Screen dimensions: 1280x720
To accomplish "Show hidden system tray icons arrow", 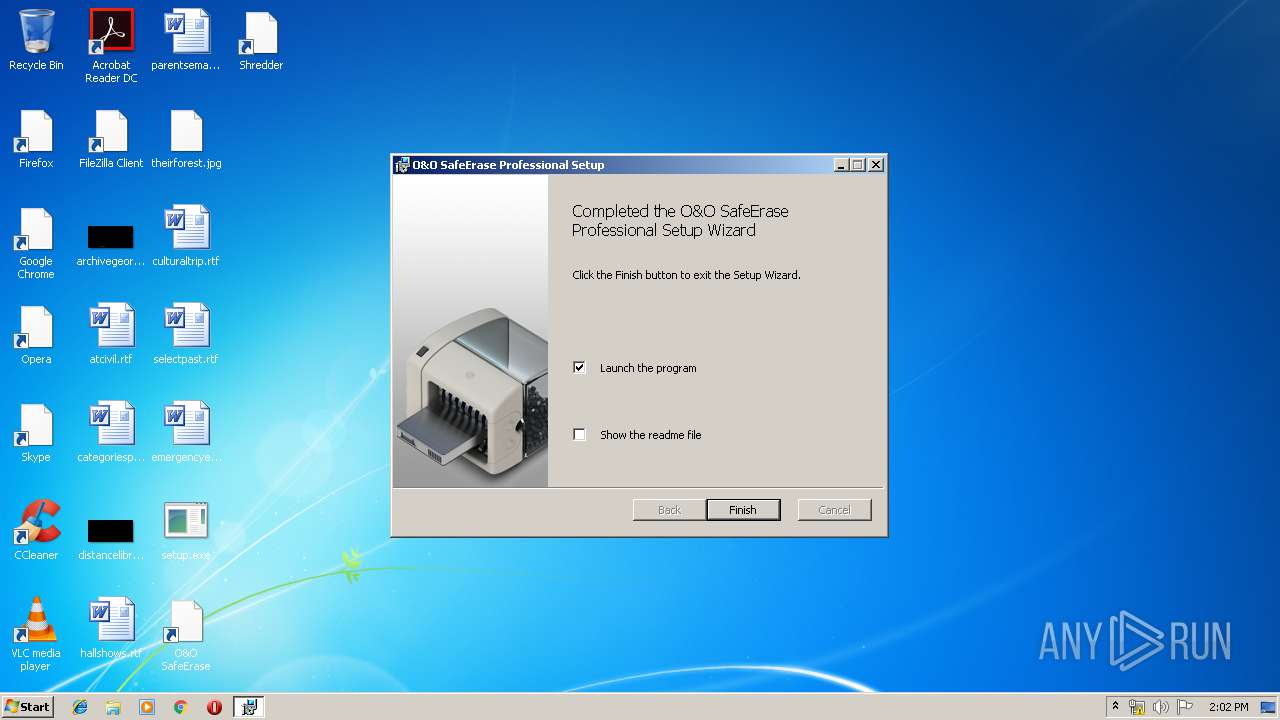I will [x=1115, y=707].
